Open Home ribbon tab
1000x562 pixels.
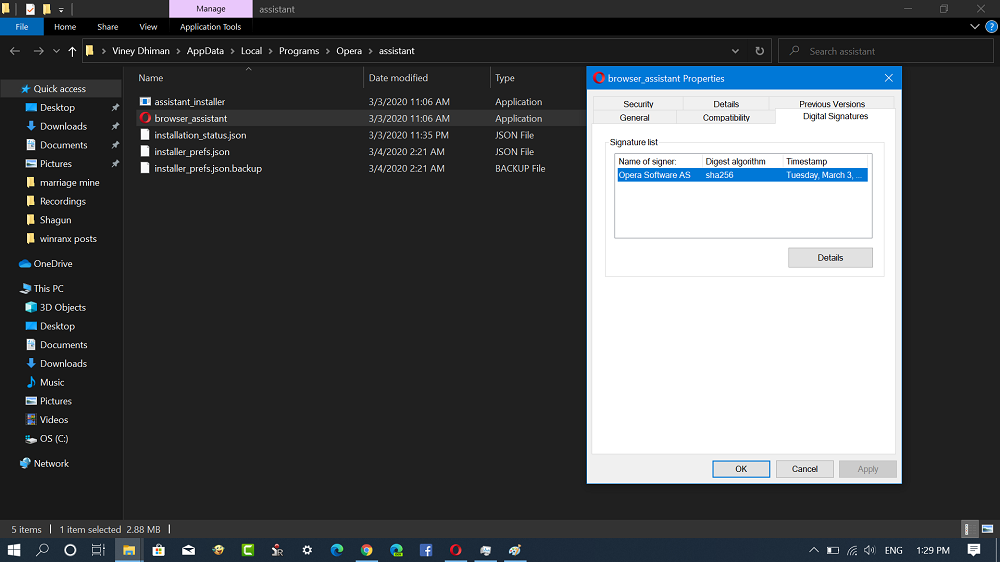65,27
